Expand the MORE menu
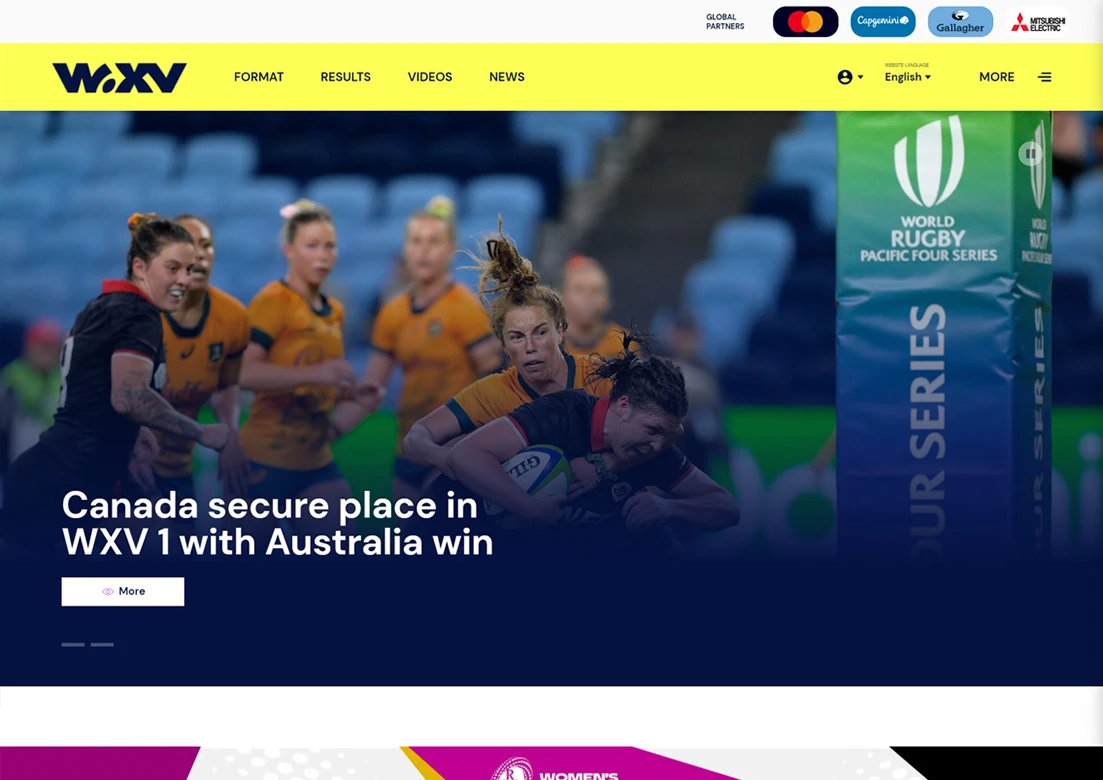 997,77
